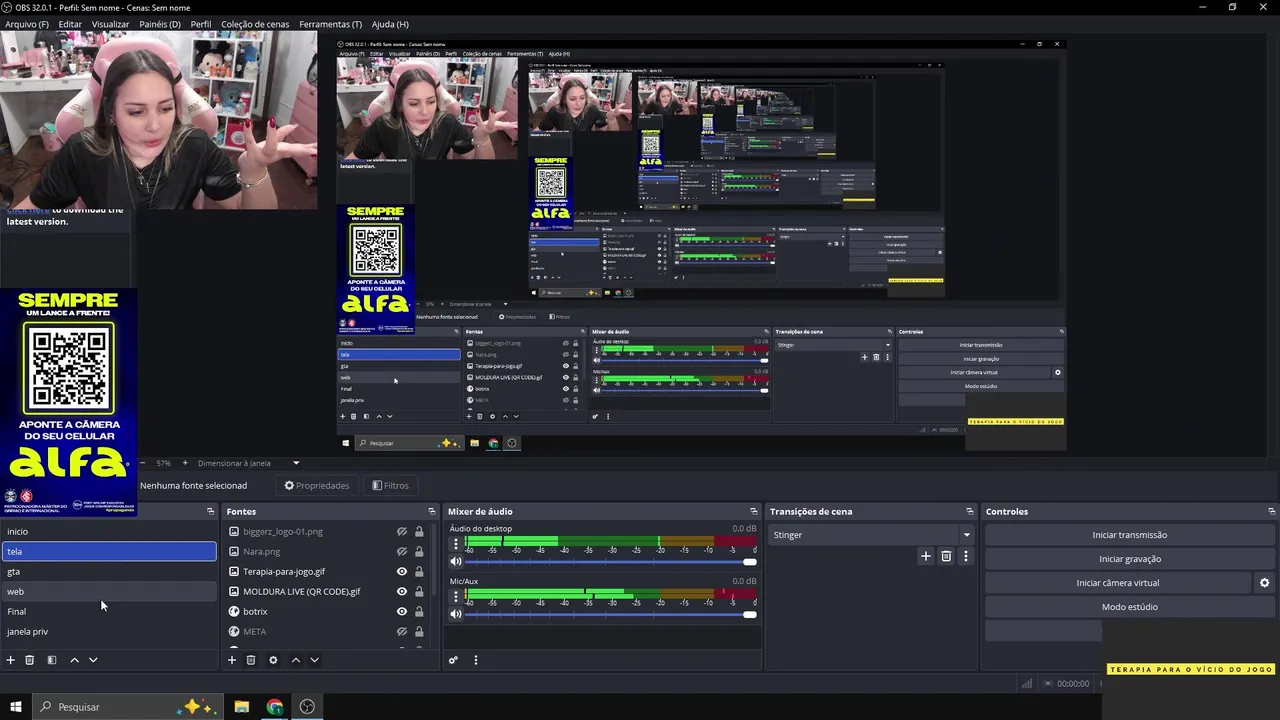1280x720 pixels.
Task: Open source Propriedades button
Action: (x=317, y=486)
